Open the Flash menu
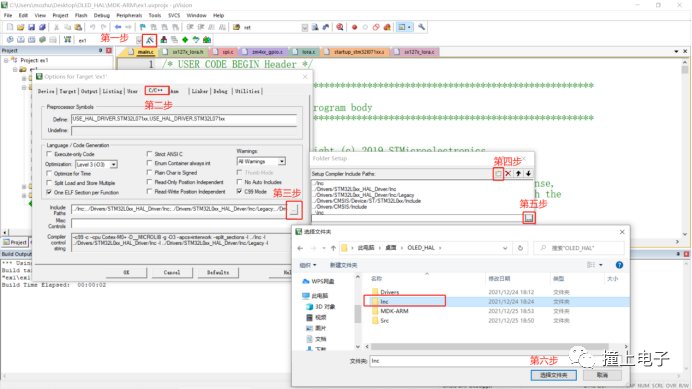Viewport: 692px width, 389px height. pyautogui.click(x=81, y=15)
